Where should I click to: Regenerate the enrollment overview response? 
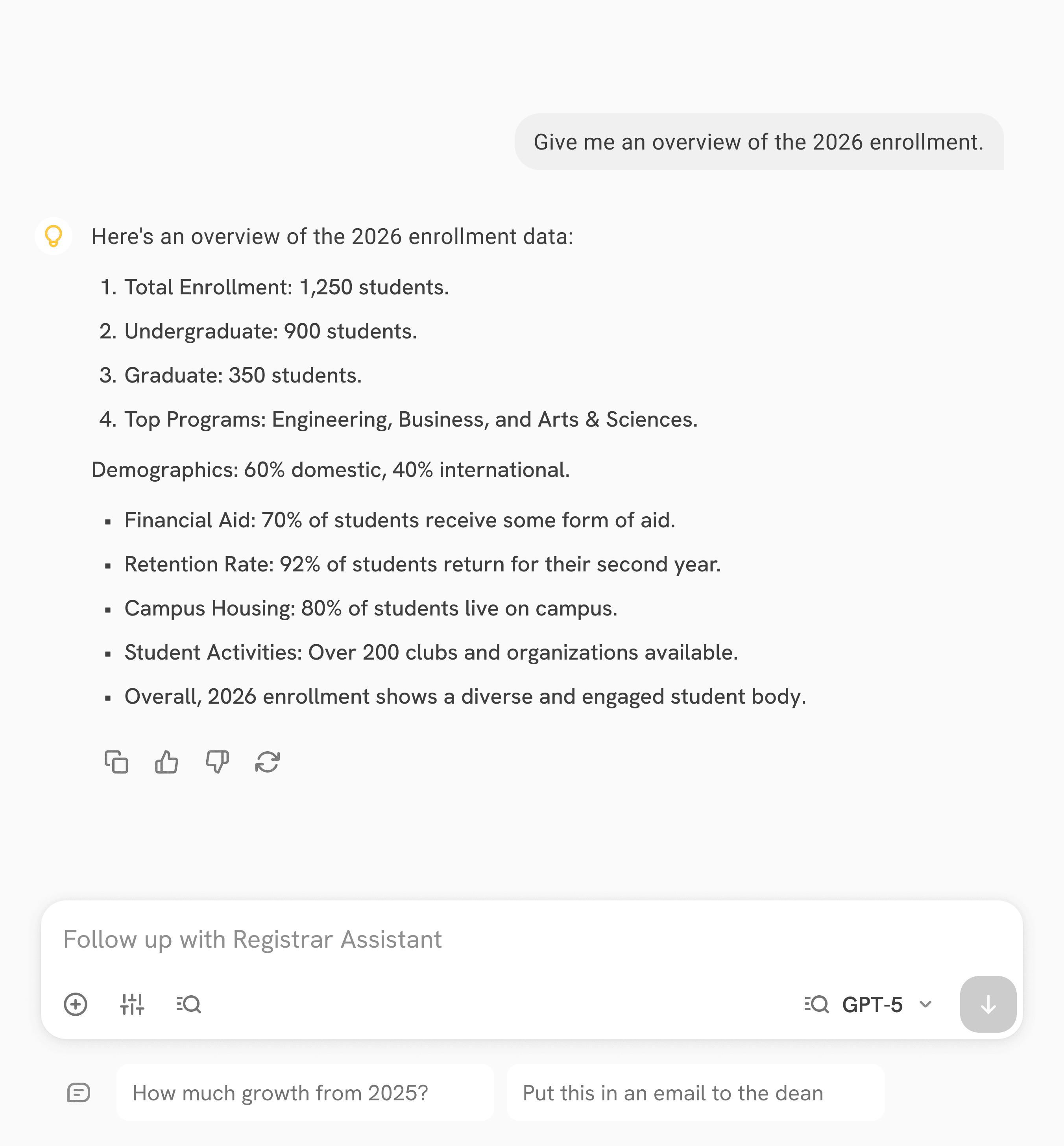click(267, 762)
